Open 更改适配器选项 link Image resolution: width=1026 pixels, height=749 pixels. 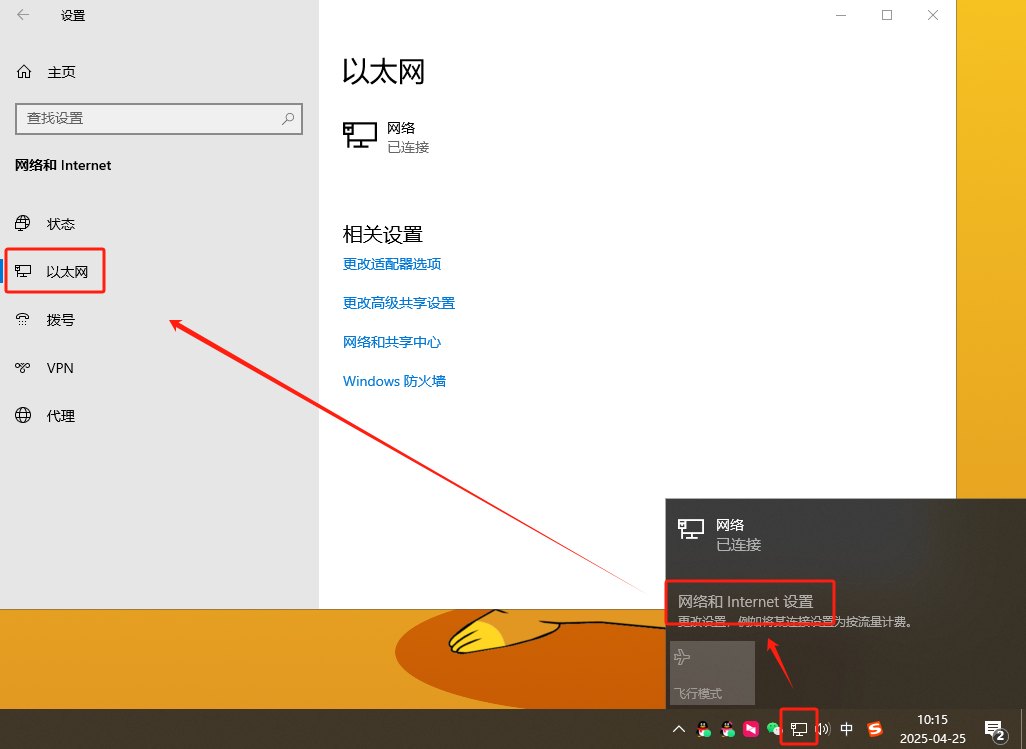[x=393, y=264]
